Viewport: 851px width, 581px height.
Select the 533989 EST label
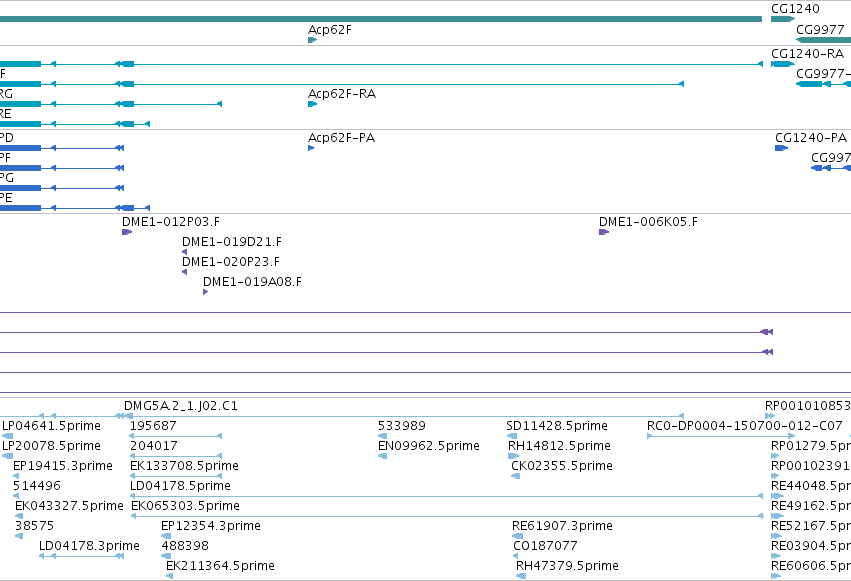pos(402,426)
